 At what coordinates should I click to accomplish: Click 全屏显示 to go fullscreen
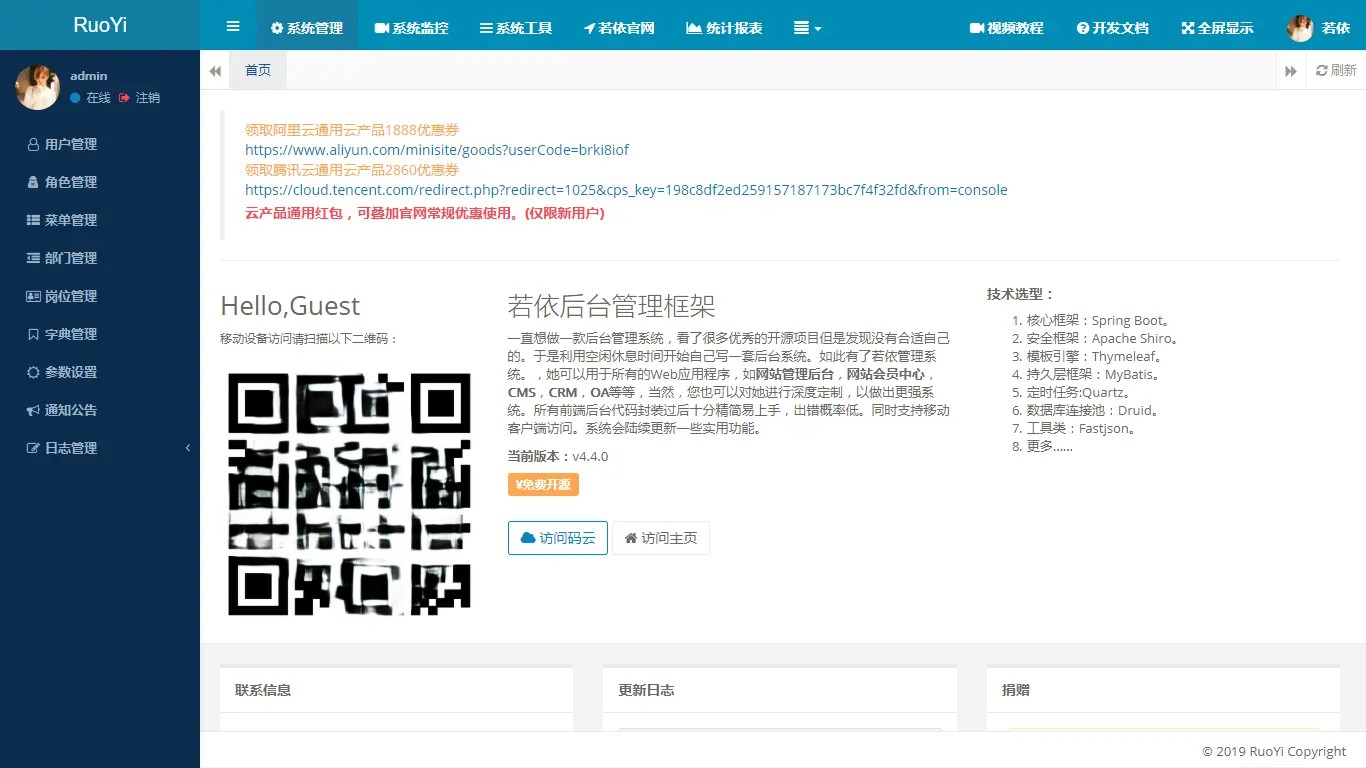click(1217, 28)
